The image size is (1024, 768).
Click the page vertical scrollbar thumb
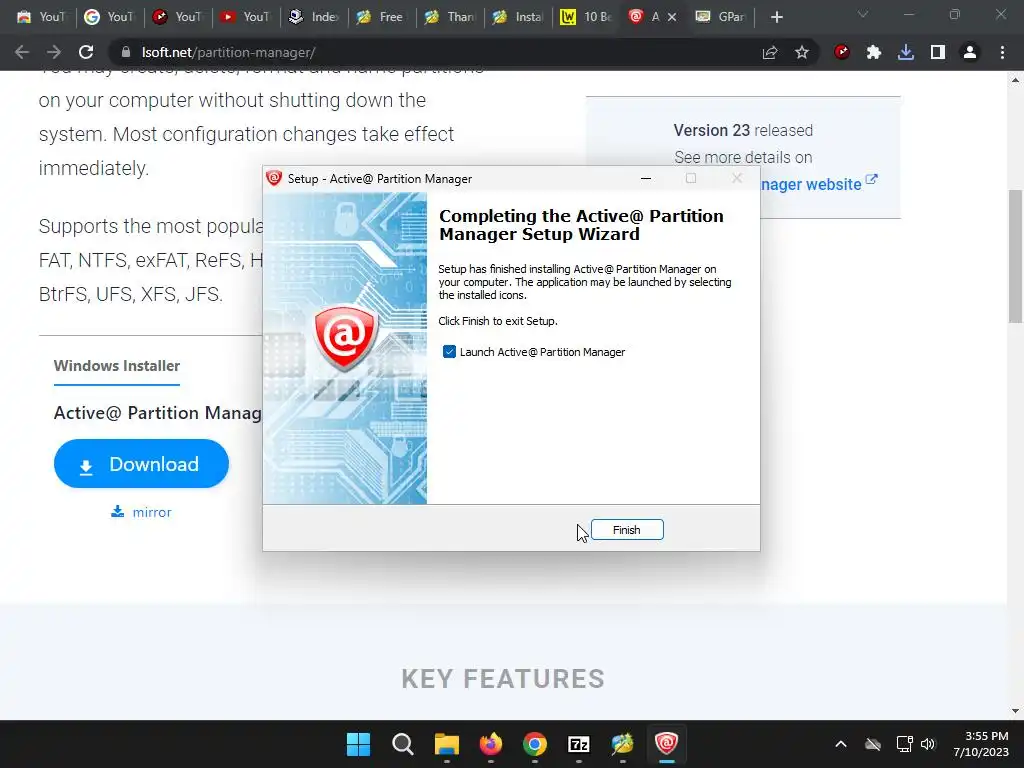pos(1015,256)
